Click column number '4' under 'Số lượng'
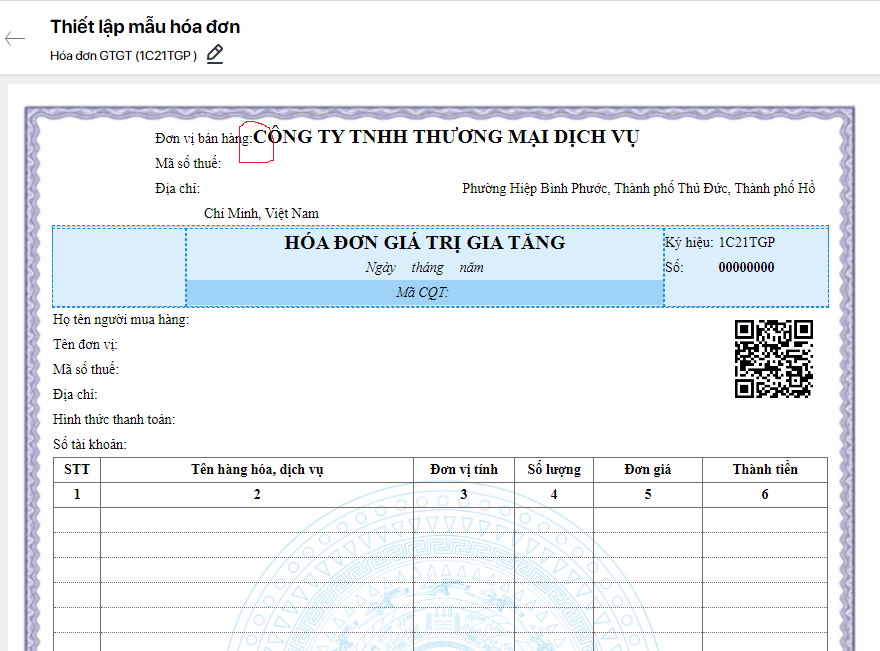 click(554, 494)
